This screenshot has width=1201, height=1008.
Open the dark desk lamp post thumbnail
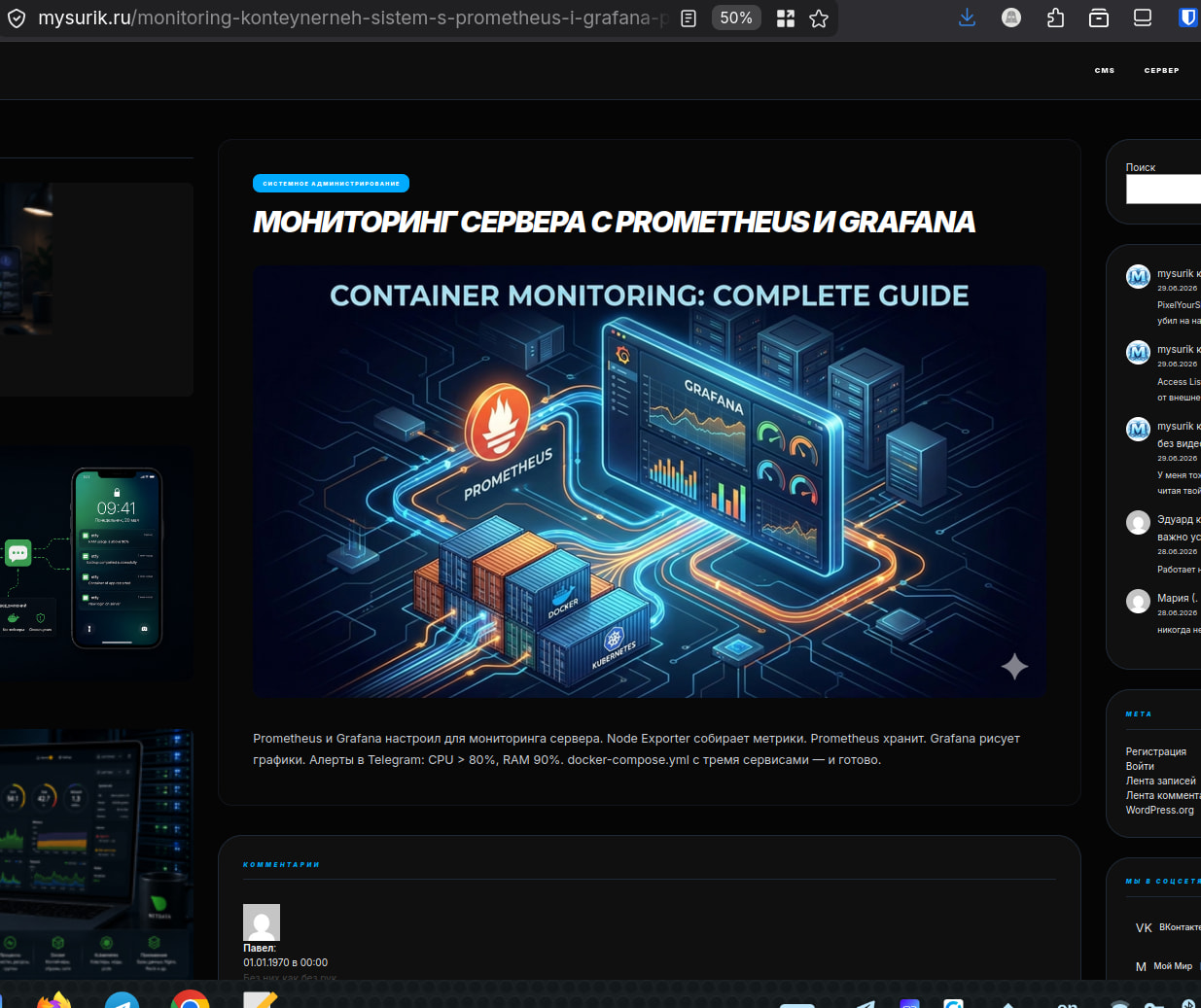coord(96,289)
